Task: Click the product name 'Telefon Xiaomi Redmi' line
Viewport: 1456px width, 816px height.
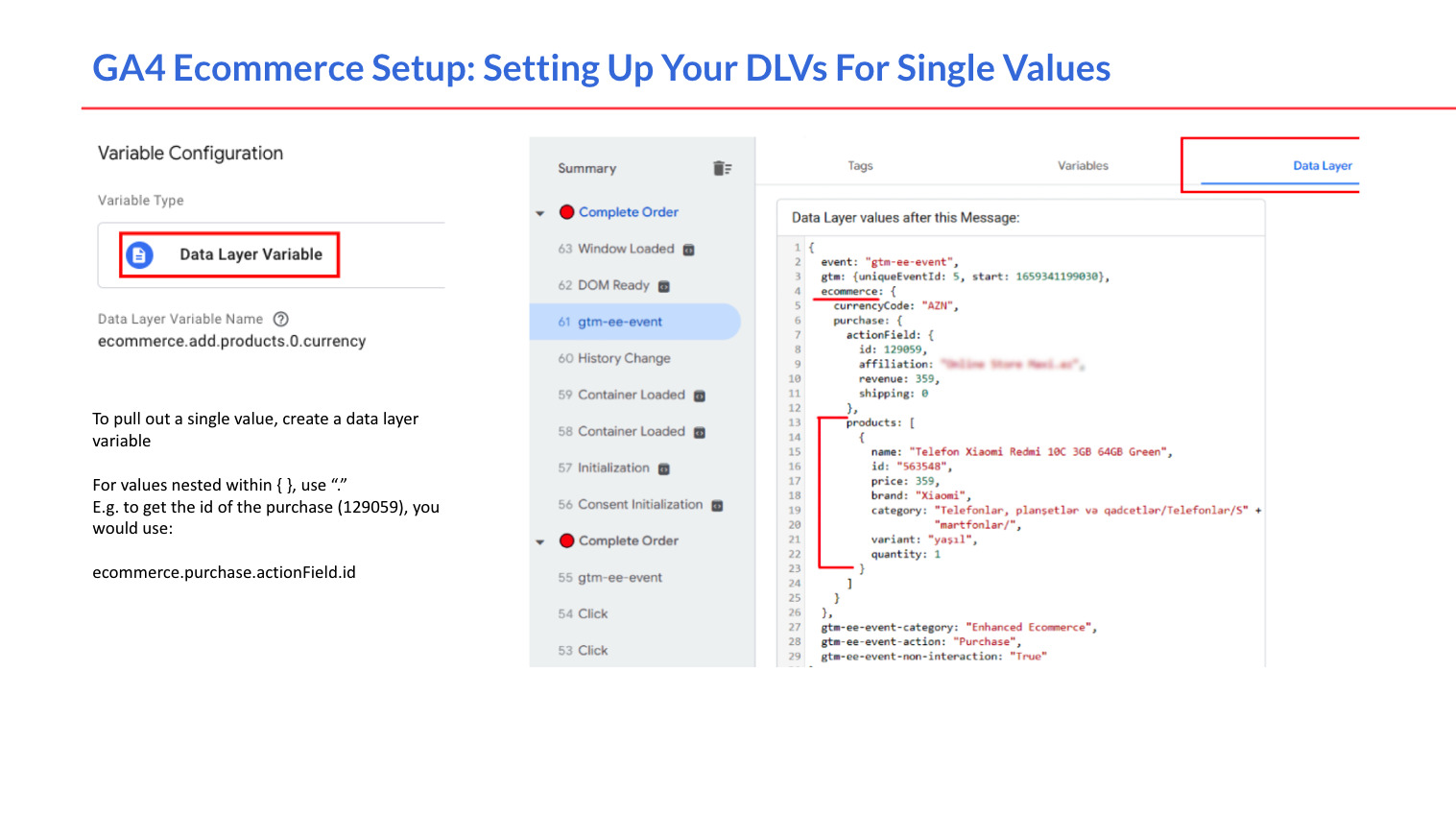Action: (1021, 451)
